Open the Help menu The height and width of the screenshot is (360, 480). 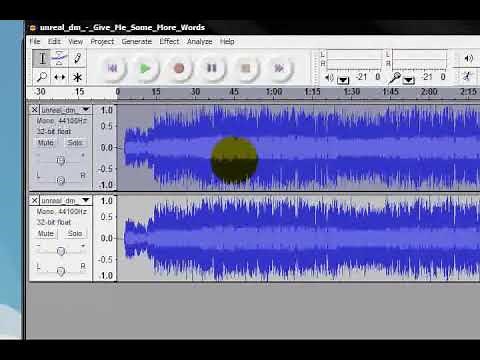coord(227,42)
